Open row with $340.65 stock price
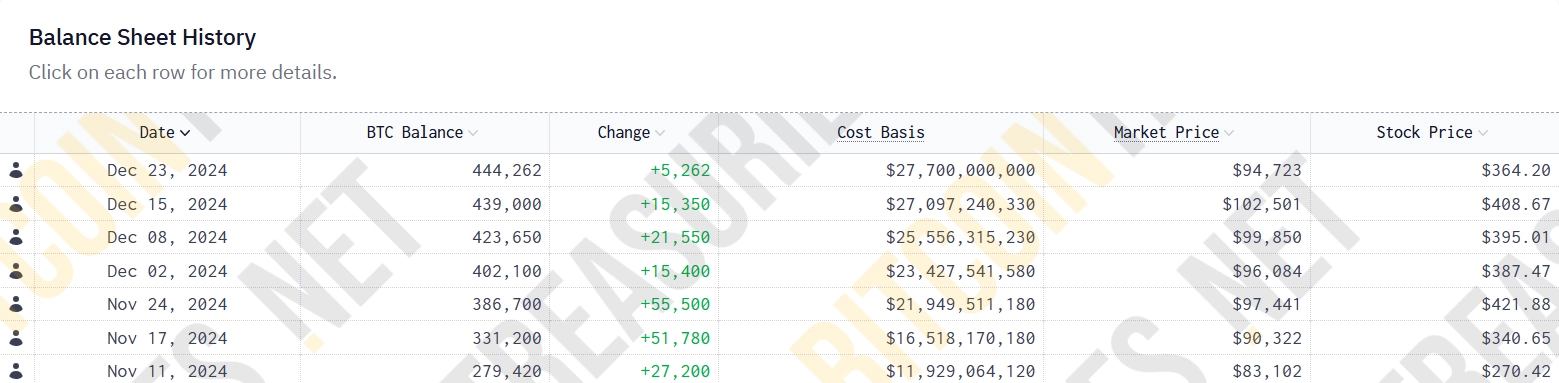 (x=779, y=338)
